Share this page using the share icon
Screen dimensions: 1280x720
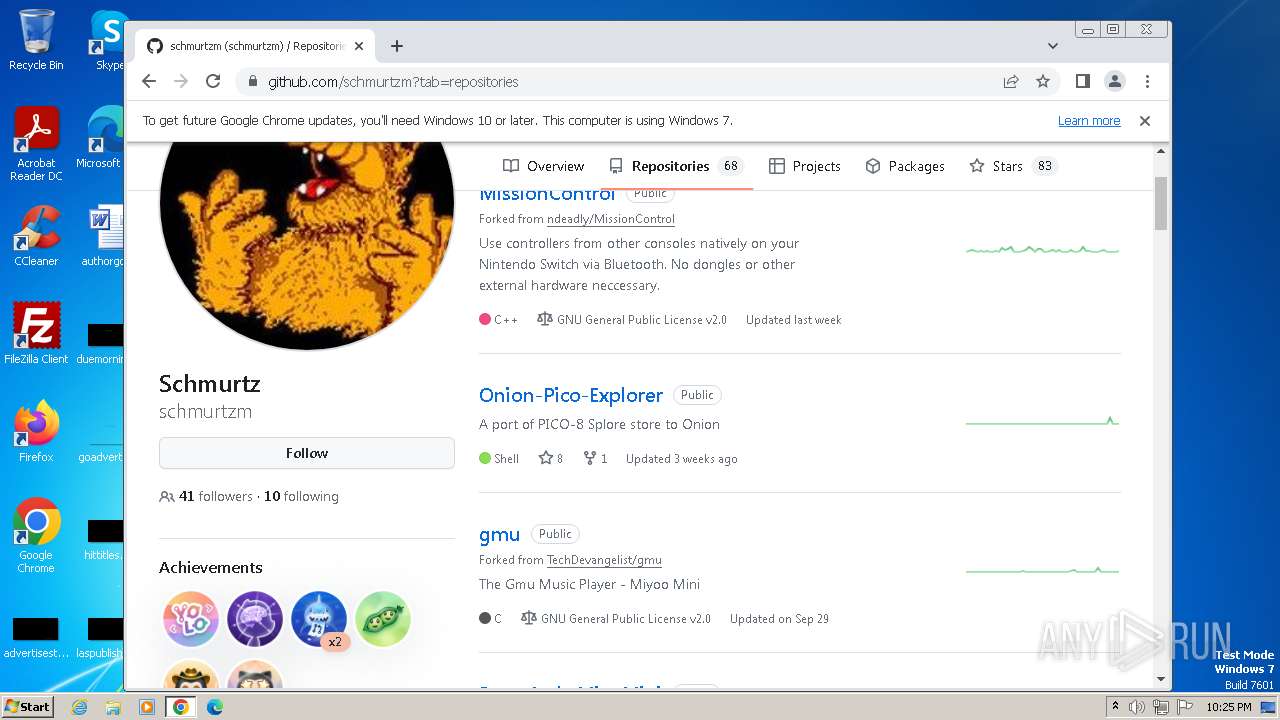(1011, 82)
